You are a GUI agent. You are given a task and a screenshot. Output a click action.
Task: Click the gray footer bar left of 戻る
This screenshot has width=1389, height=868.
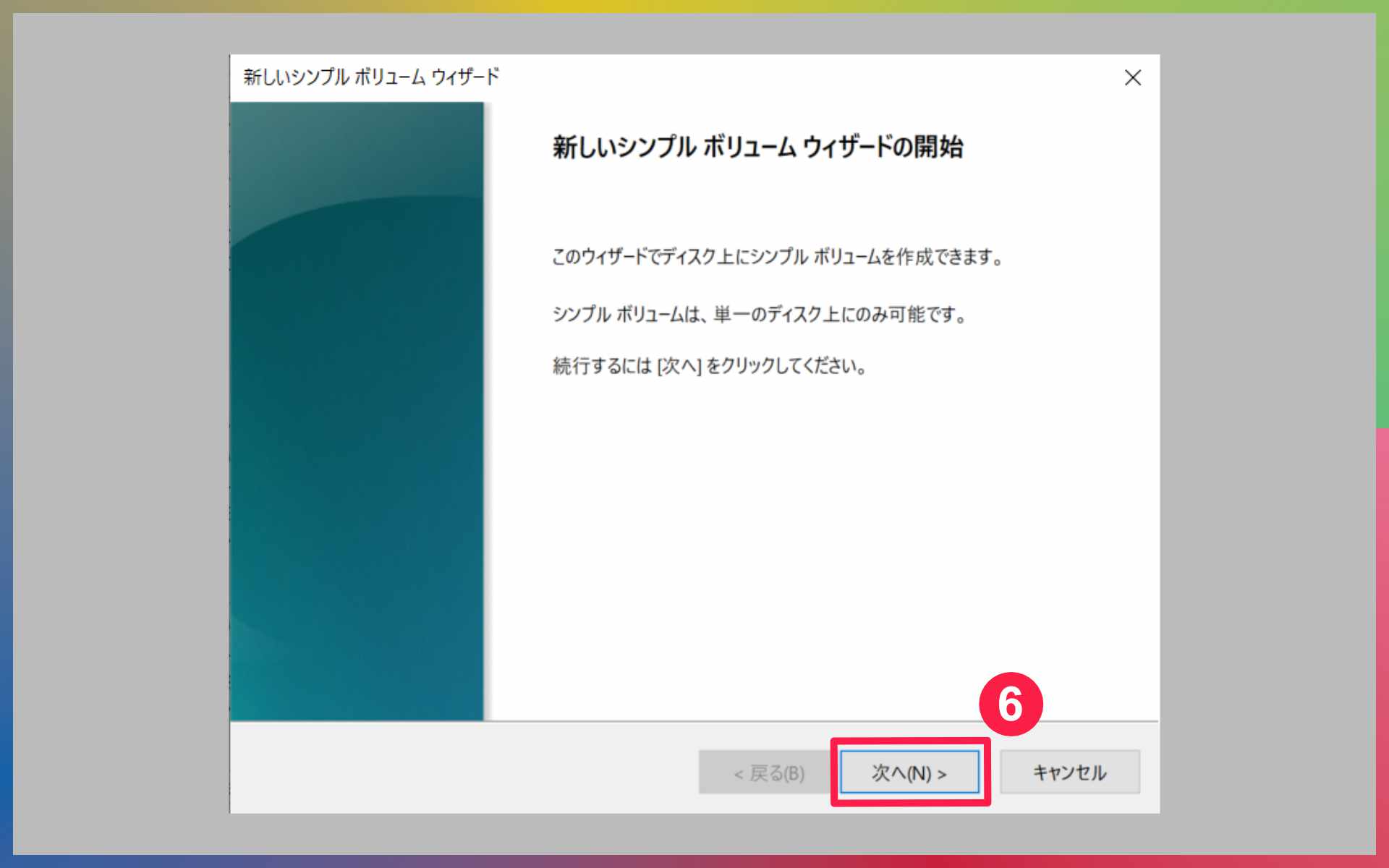[463, 768]
